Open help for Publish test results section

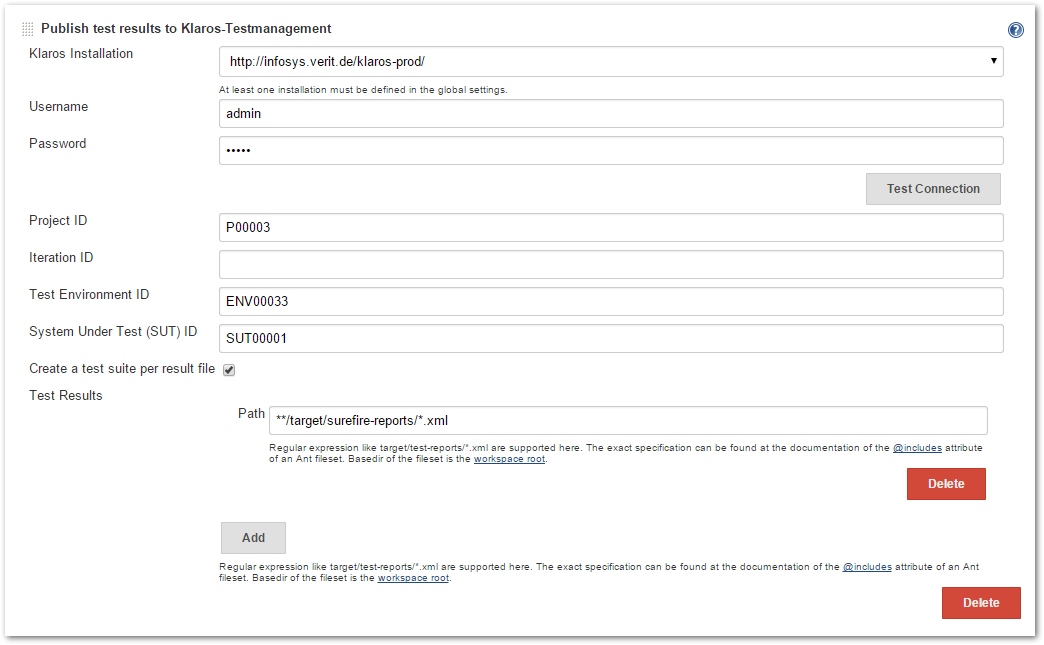pyautogui.click(x=1015, y=30)
